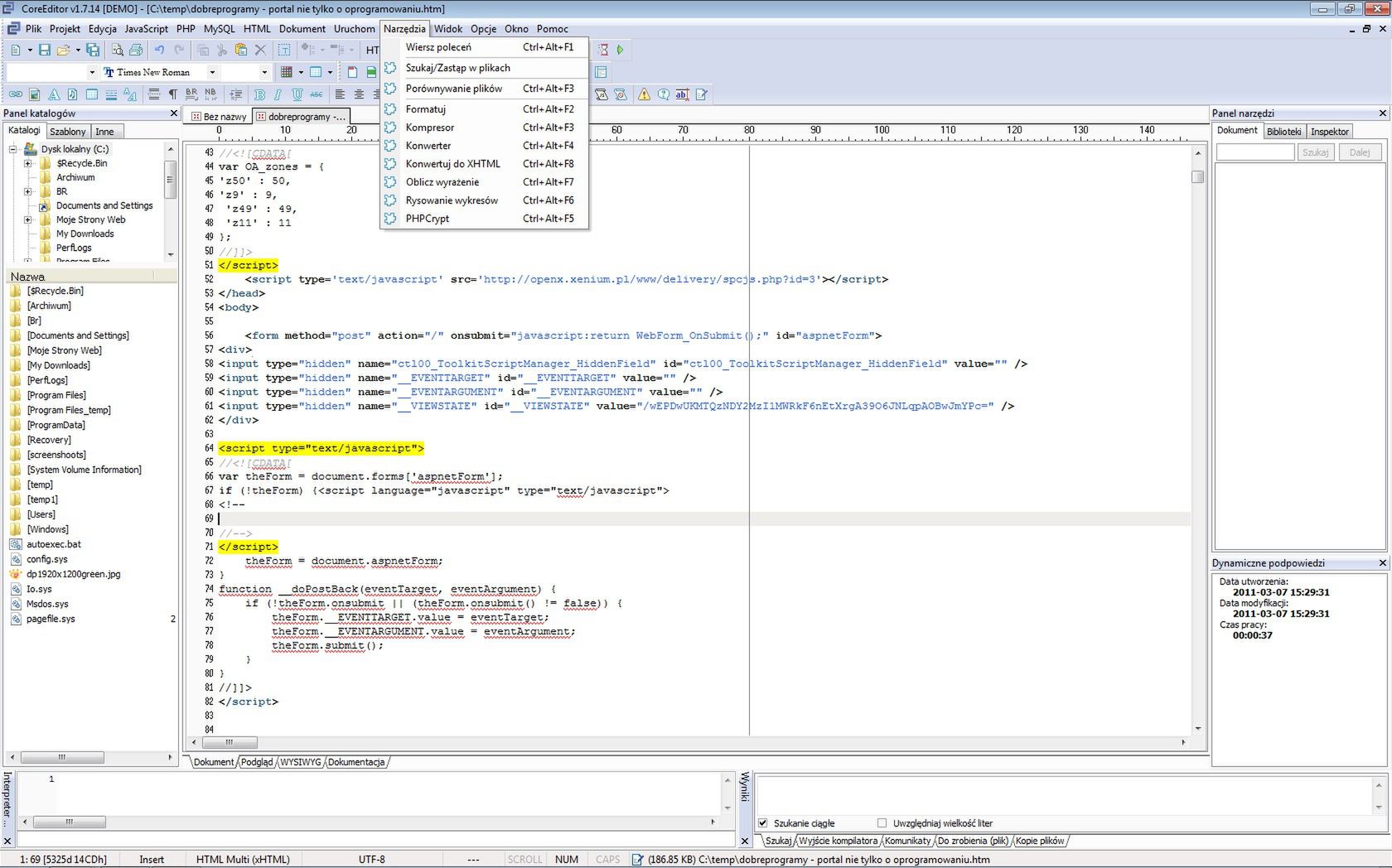Click the Save All icon
1392x868 pixels.
pyautogui.click(x=93, y=51)
